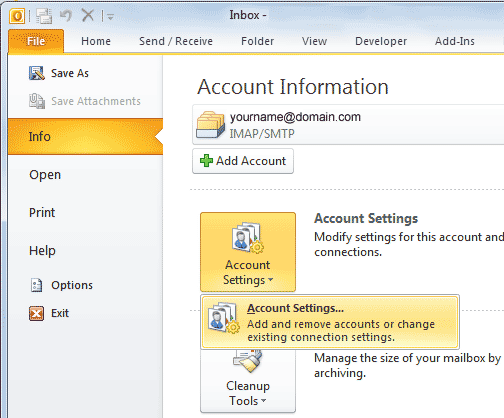Choose Account Settings... from the dropdown menu
This screenshot has height=418, width=504.
(x=330, y=322)
